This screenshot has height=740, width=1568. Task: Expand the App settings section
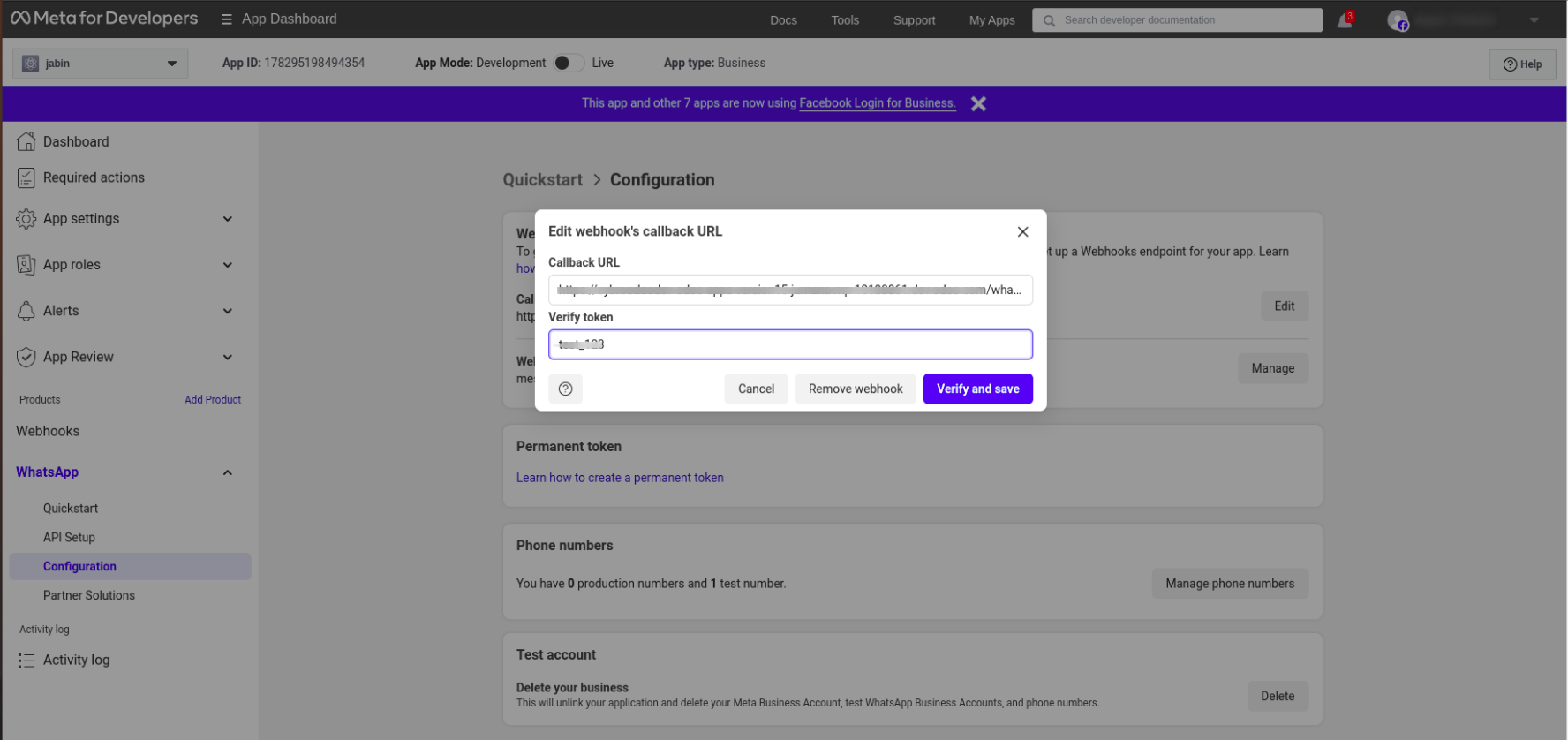228,219
